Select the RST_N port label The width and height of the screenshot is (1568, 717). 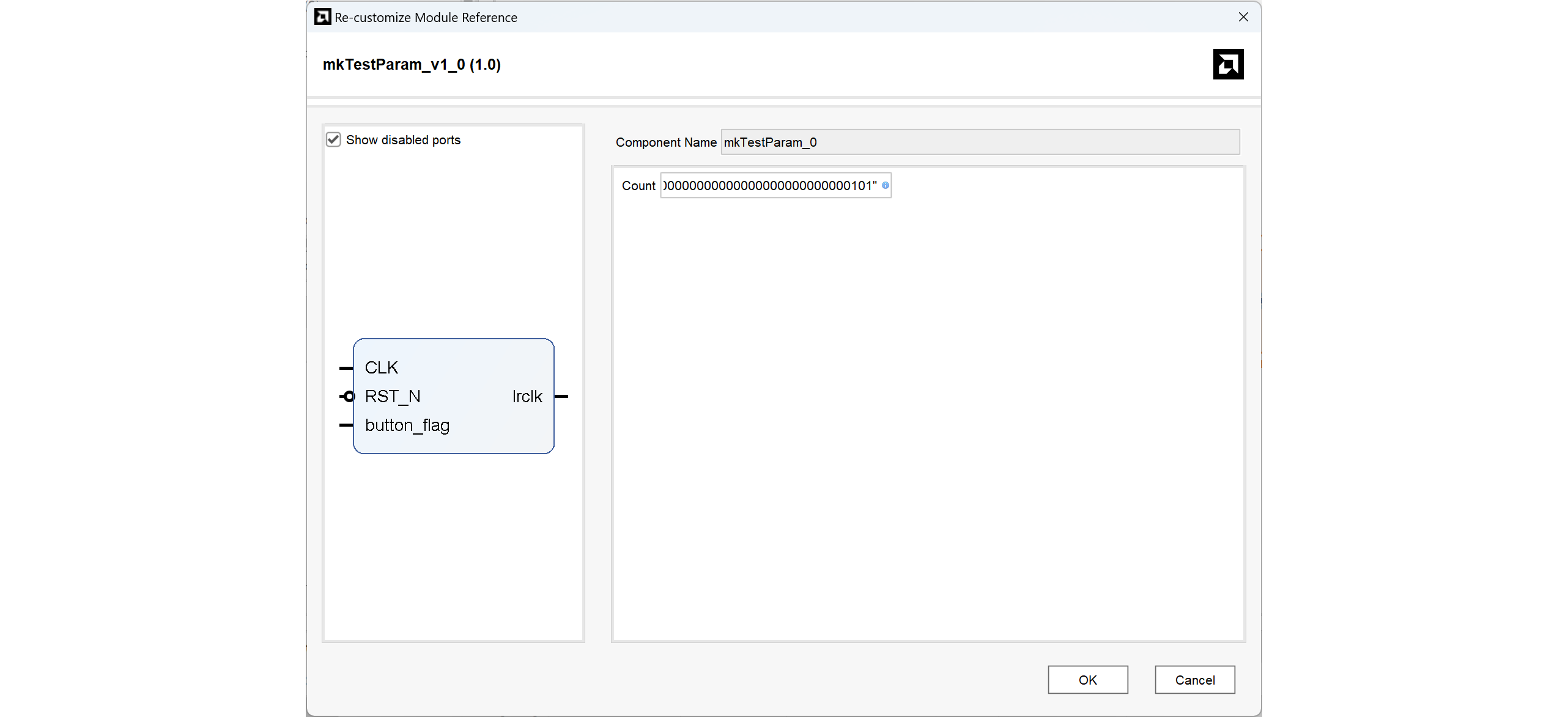(393, 397)
